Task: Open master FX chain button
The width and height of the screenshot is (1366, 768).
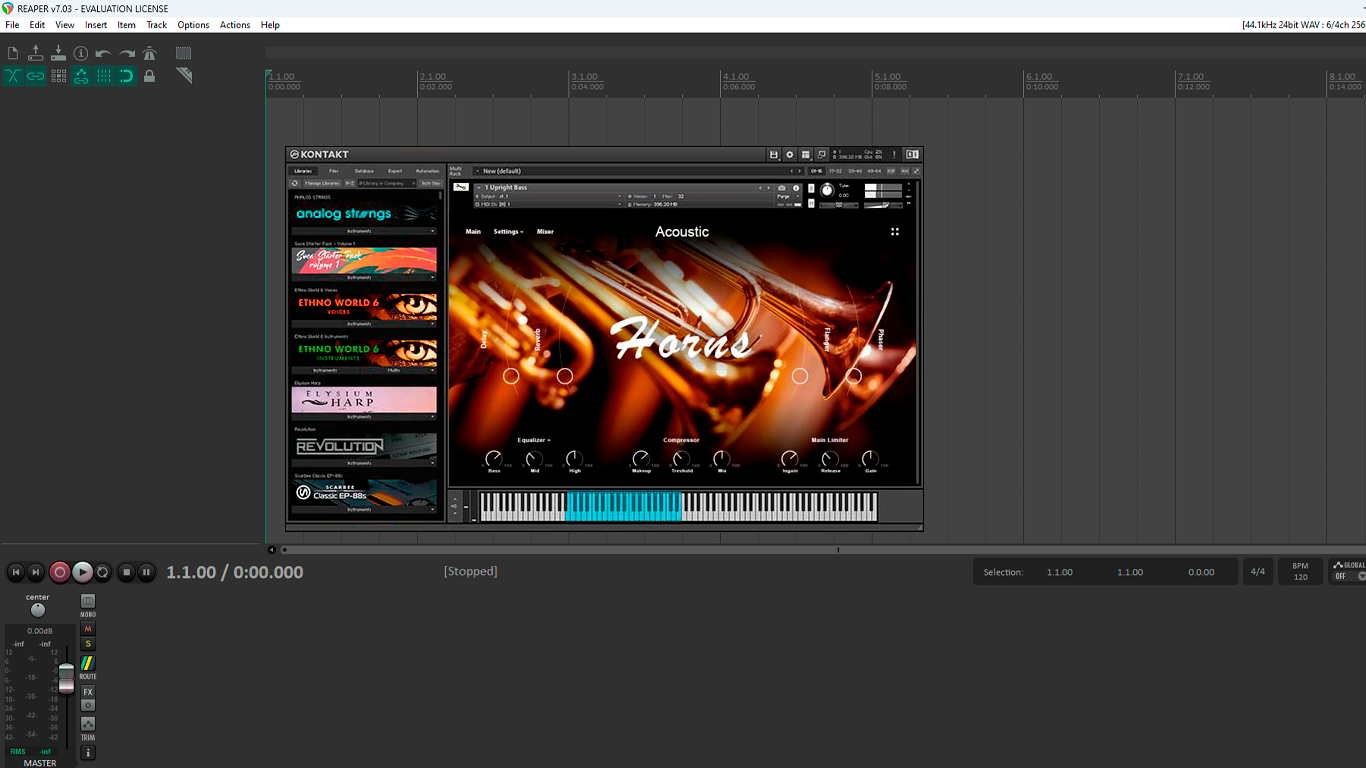Action: click(x=88, y=692)
